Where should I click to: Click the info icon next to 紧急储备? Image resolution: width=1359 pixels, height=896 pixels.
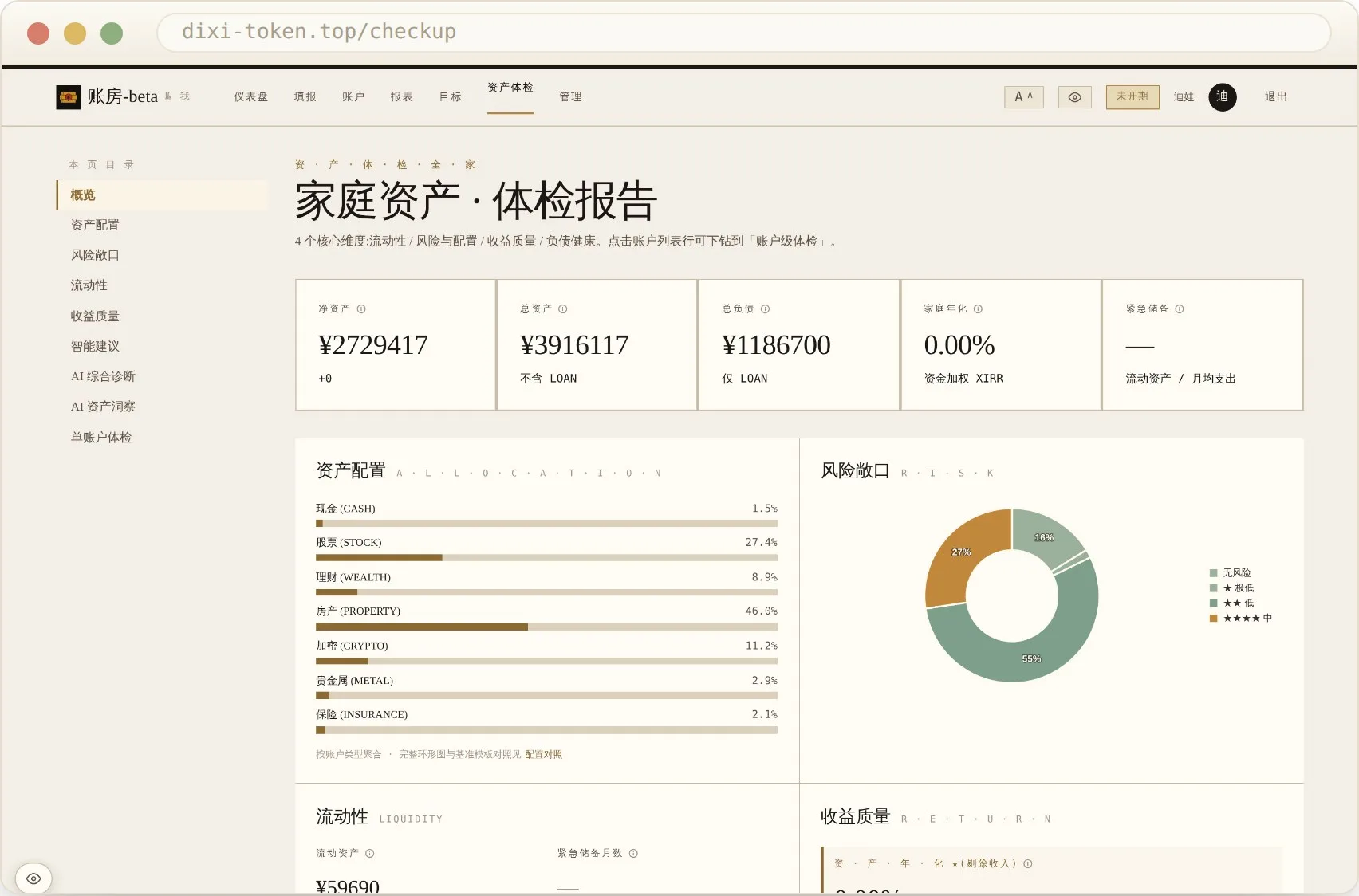1180,309
